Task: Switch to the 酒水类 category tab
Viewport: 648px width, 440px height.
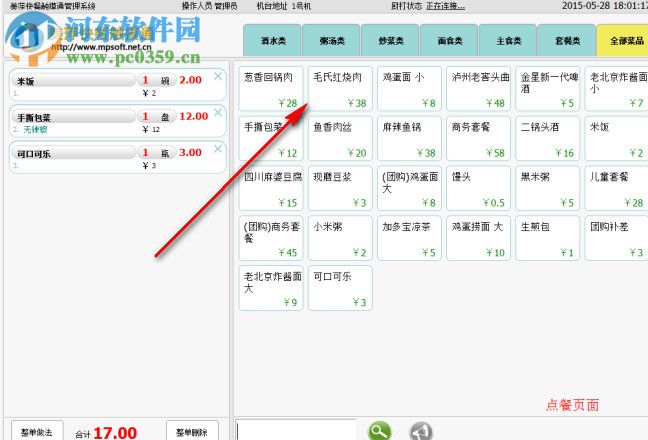Action: [x=272, y=40]
